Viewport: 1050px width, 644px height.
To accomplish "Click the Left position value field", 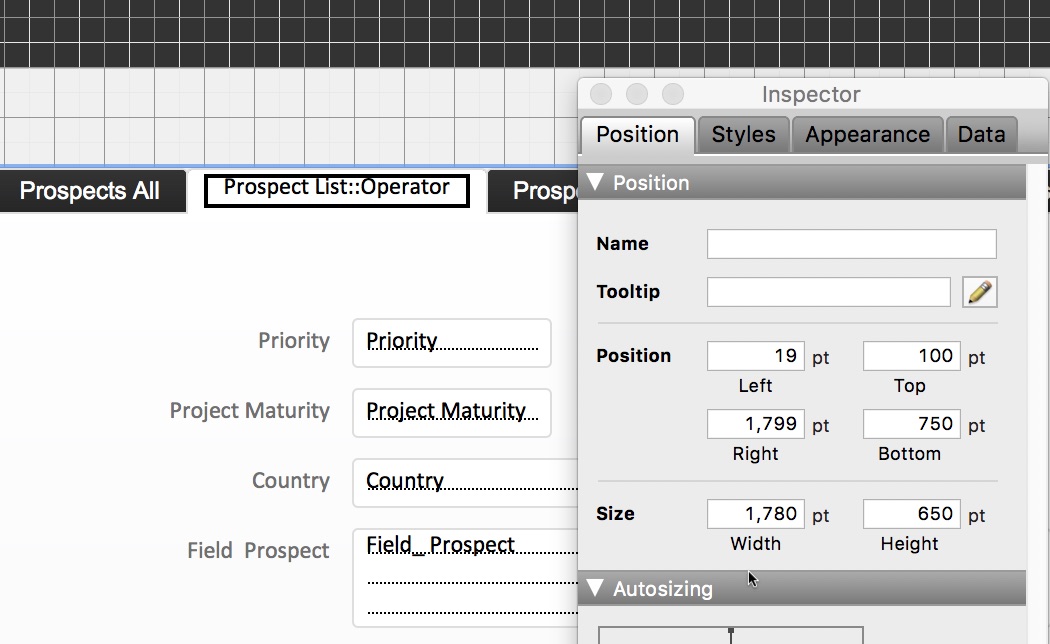I will (755, 356).
